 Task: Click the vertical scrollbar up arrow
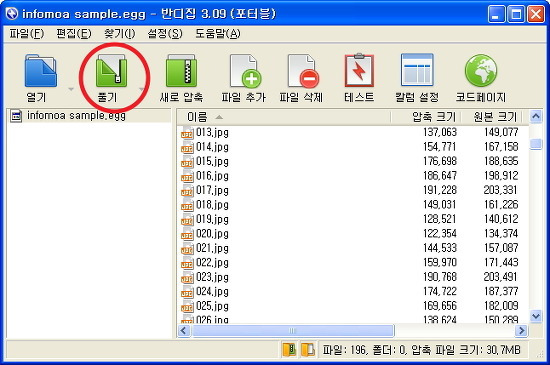click(536, 116)
